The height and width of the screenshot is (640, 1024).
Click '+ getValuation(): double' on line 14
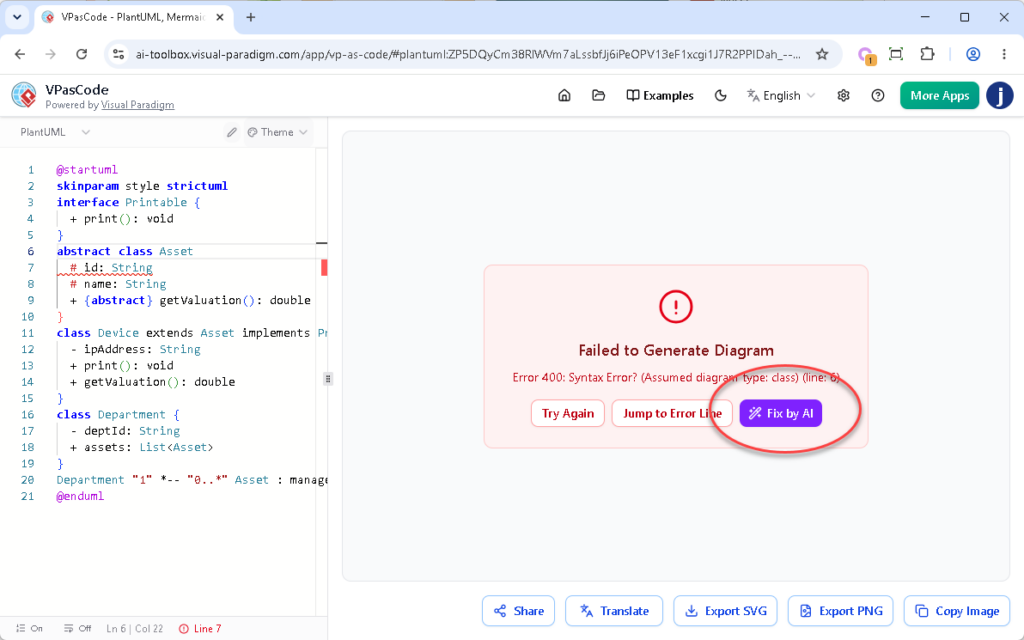152,382
